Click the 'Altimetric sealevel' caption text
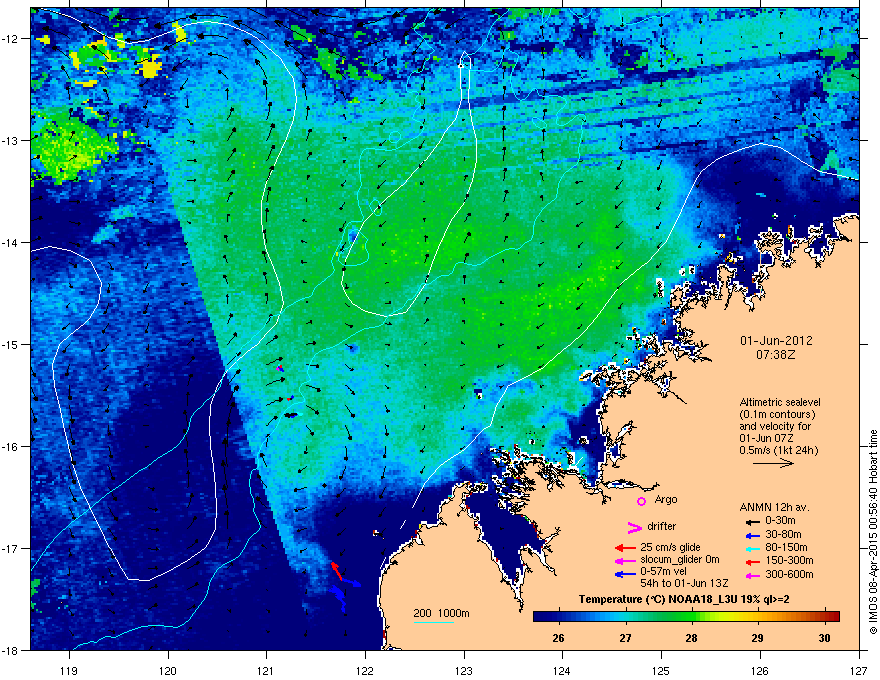The width and height of the screenshot is (880, 680). tap(780, 402)
